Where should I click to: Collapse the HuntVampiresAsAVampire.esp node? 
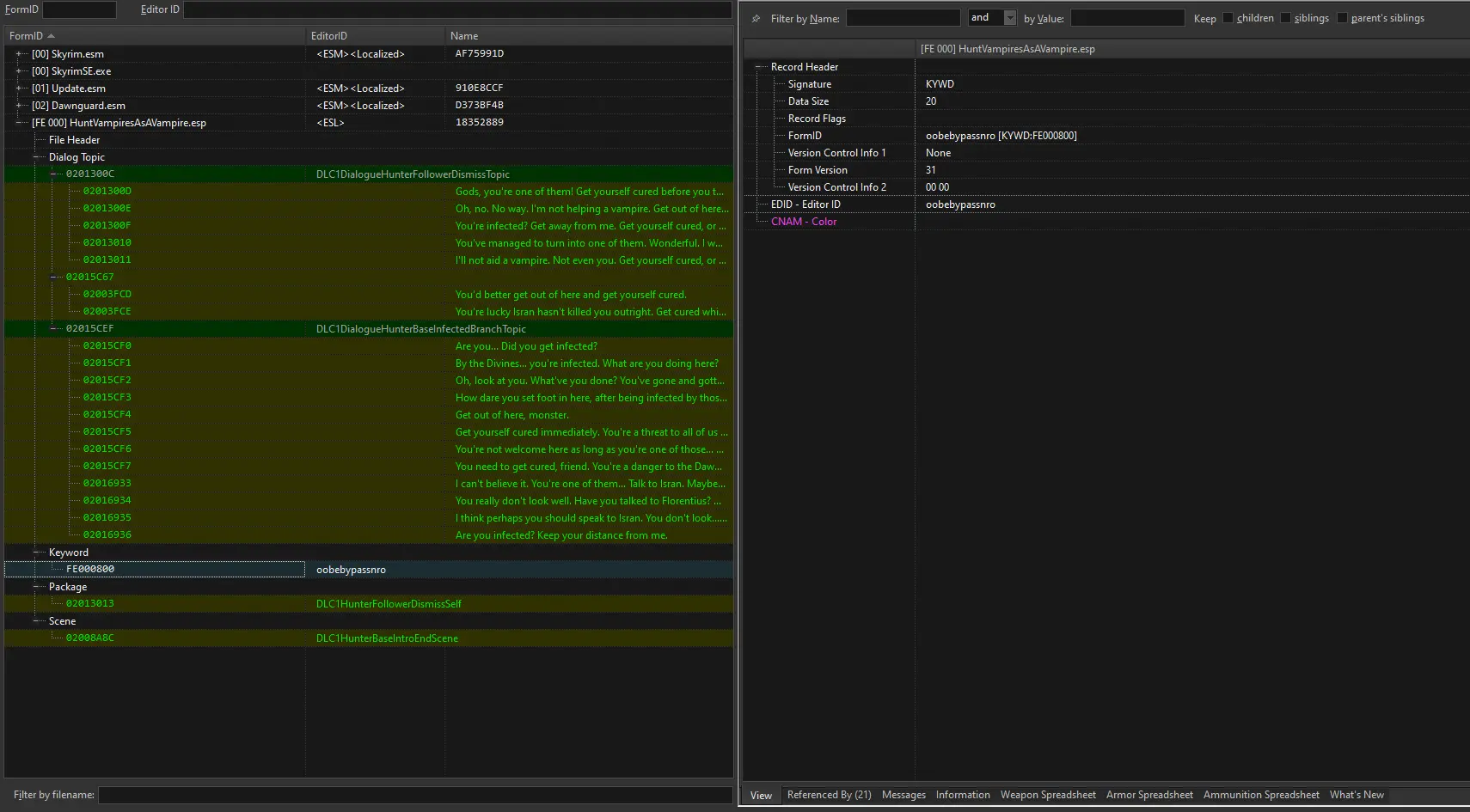point(19,123)
